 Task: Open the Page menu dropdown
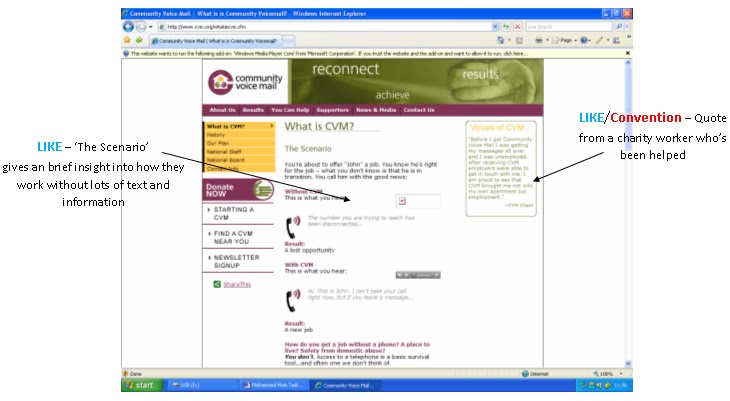coord(564,41)
